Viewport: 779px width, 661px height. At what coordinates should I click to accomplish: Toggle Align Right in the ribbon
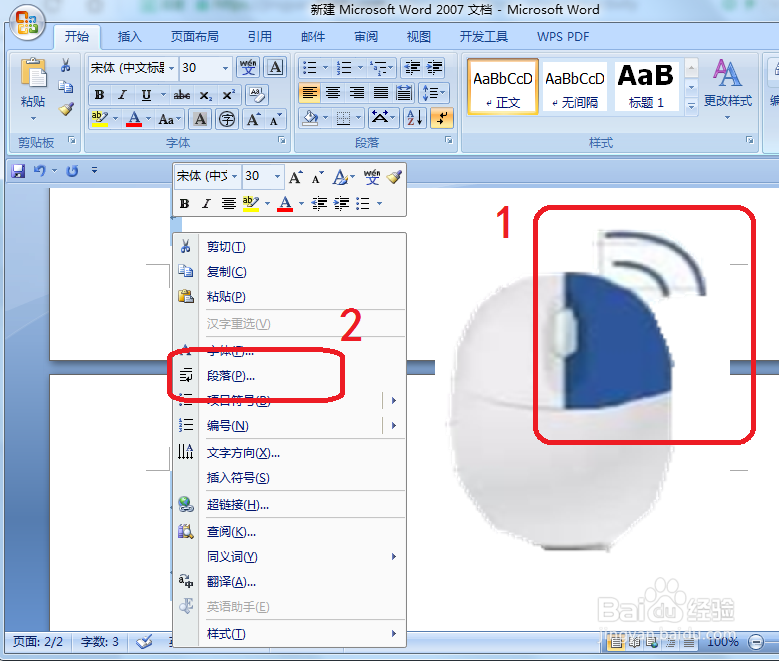357,93
